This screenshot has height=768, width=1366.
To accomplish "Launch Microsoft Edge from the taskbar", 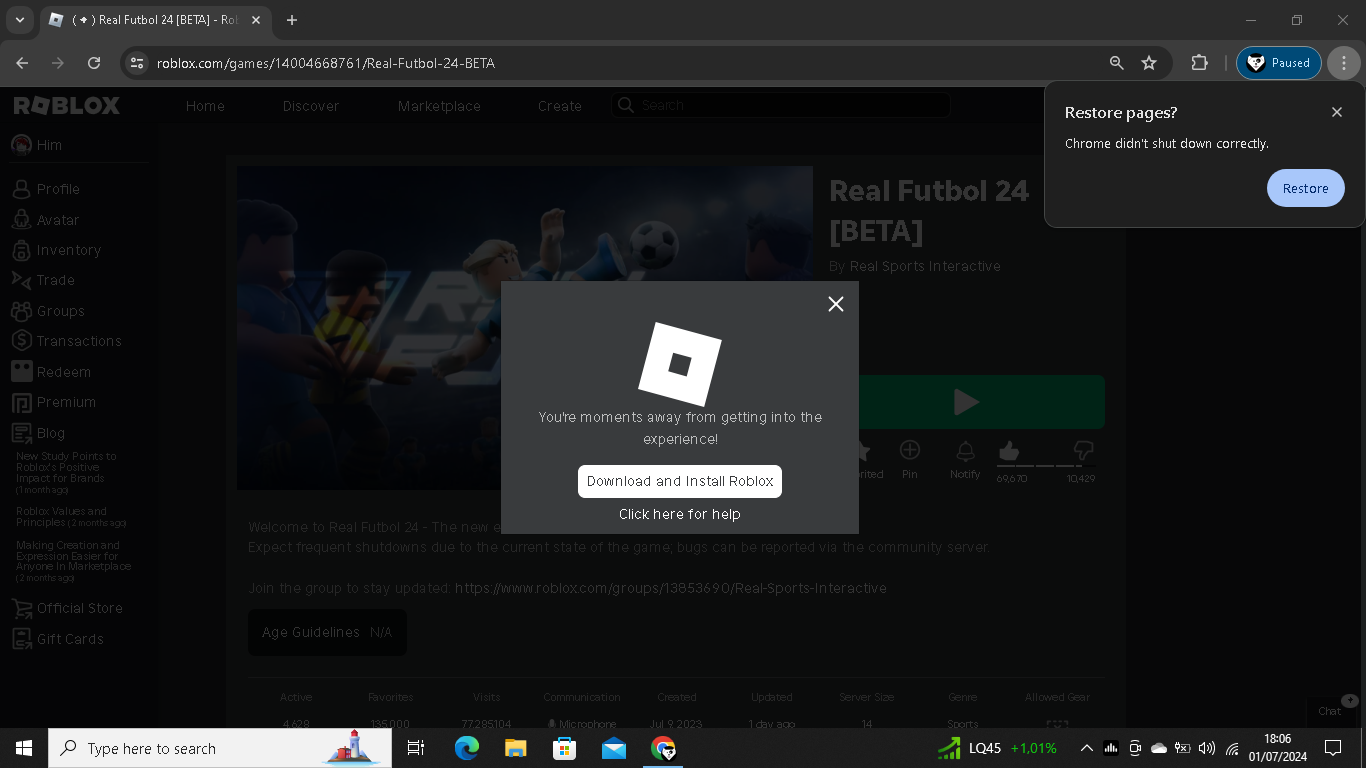I will click(x=467, y=748).
